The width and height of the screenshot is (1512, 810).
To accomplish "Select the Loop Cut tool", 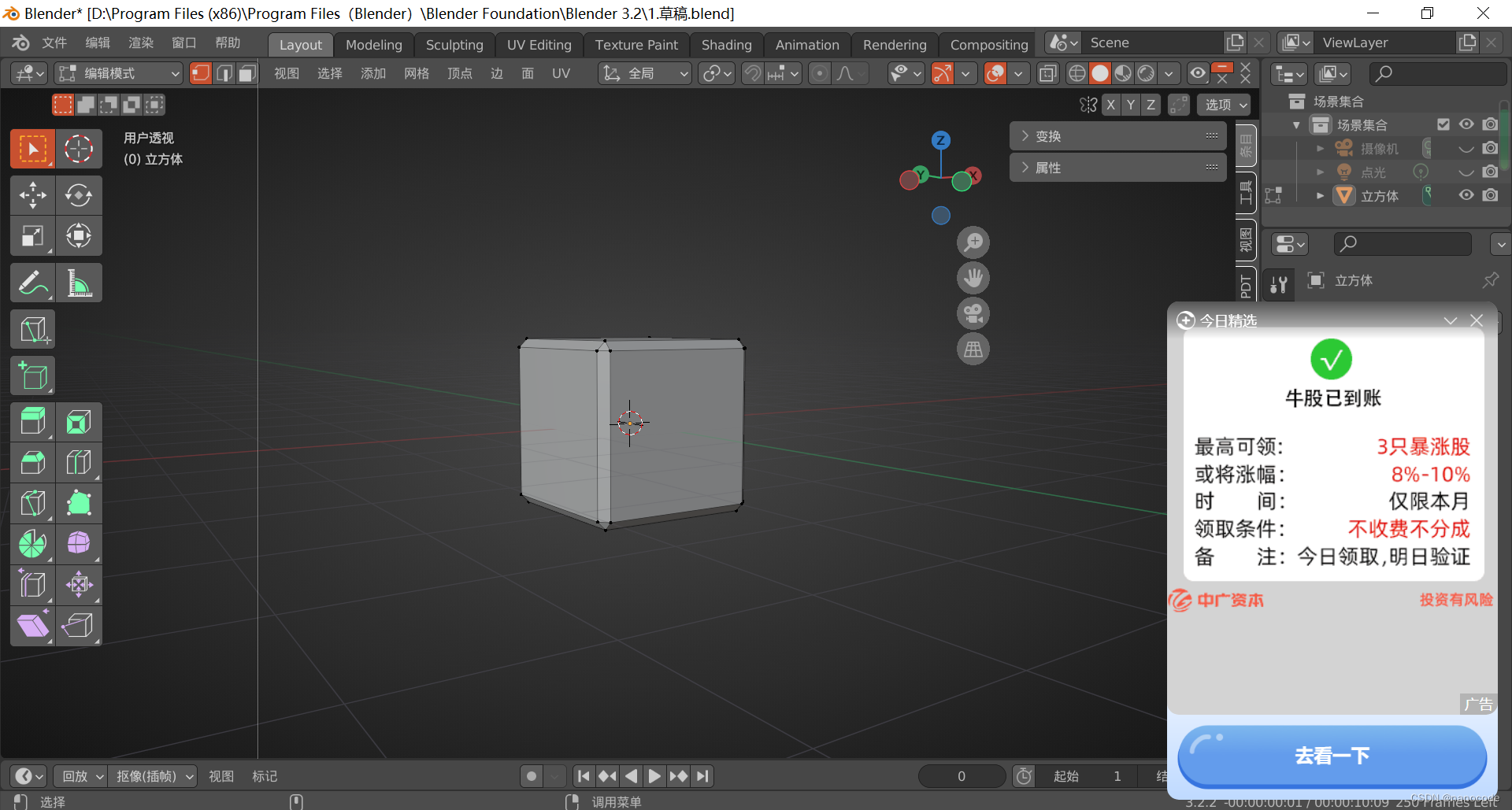I will click(79, 462).
